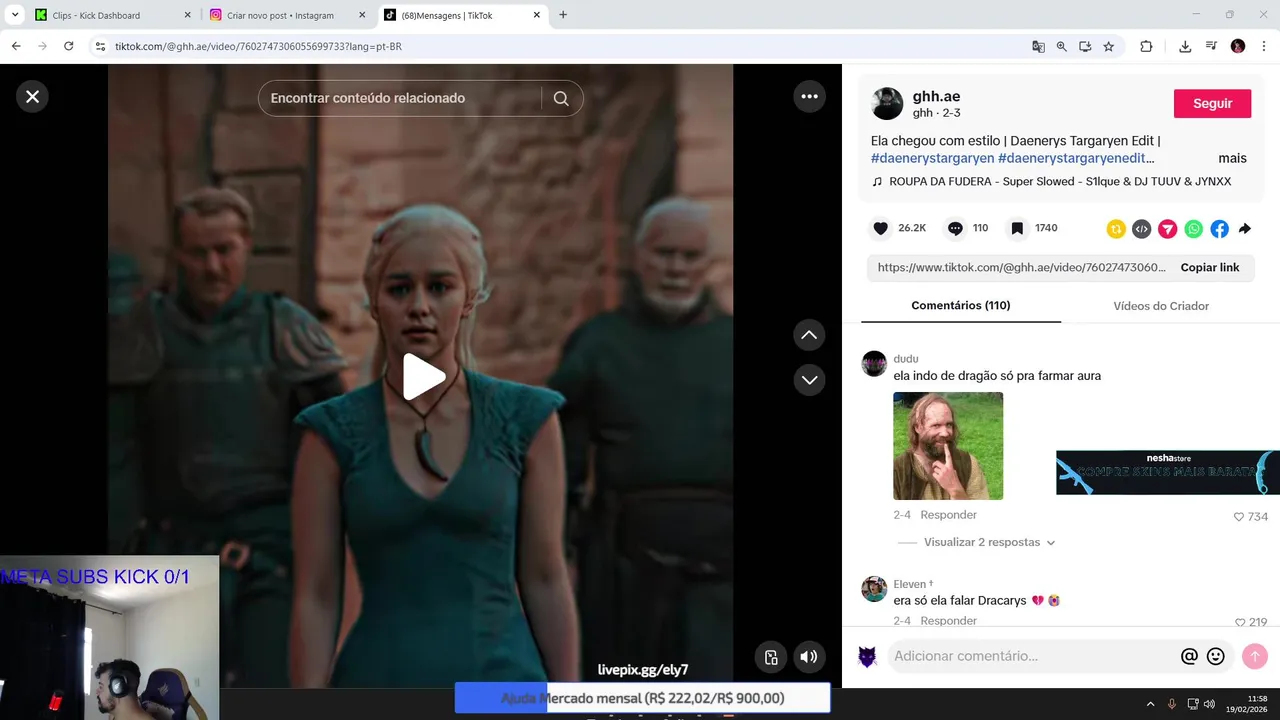Screen dimensions: 1280x720
Task: Get the embed code via the </> icon
Action: coord(1142,229)
